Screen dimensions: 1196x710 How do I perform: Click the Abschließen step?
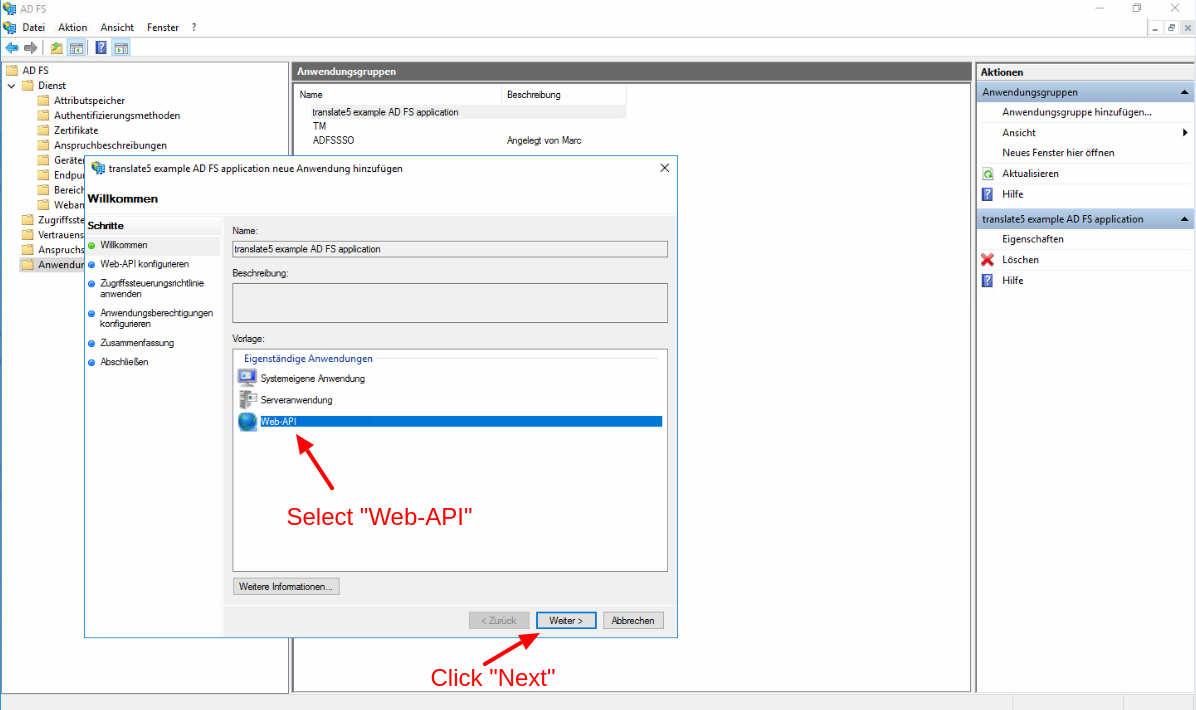pos(124,362)
